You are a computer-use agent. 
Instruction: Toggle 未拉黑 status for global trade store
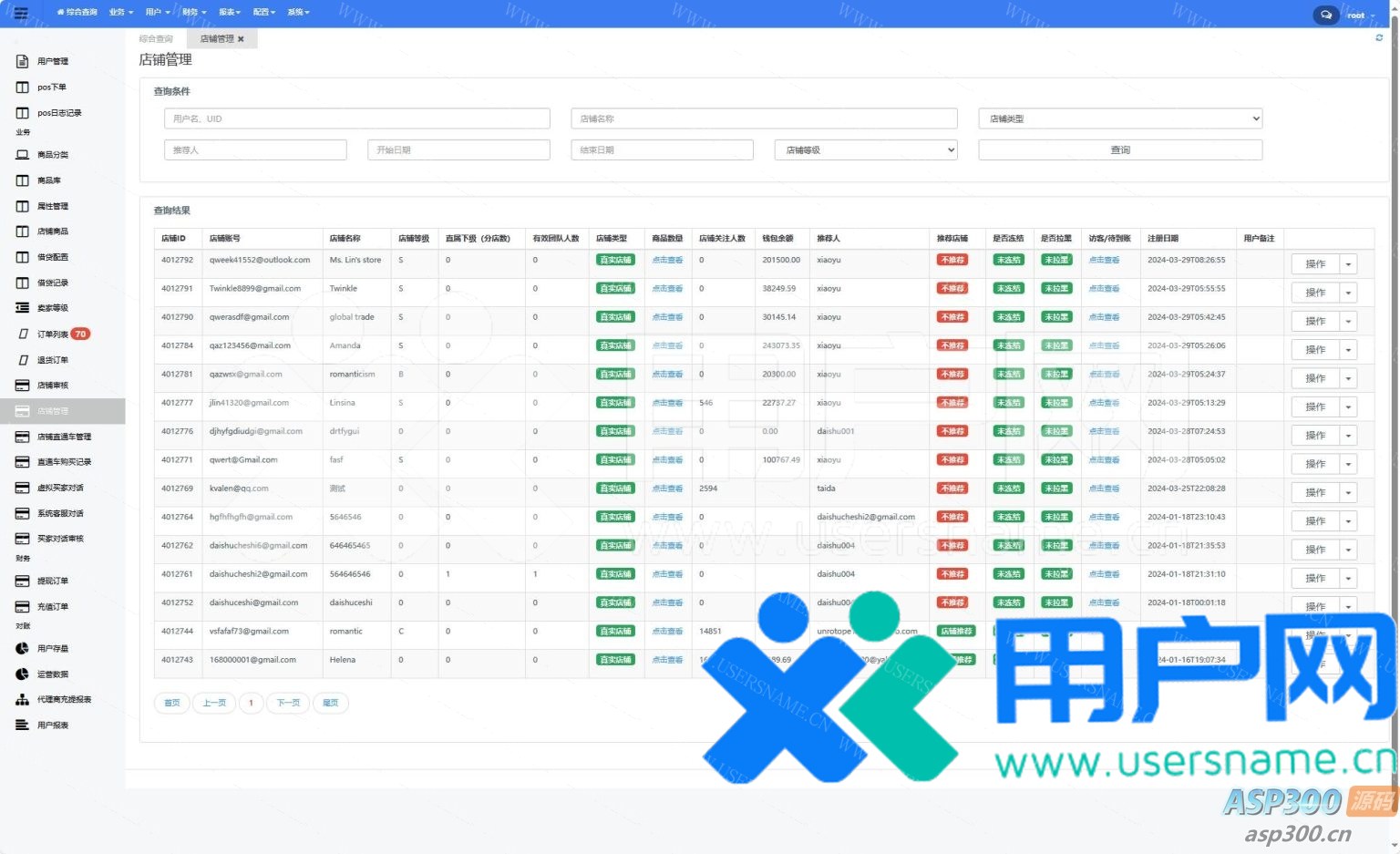(x=1056, y=317)
